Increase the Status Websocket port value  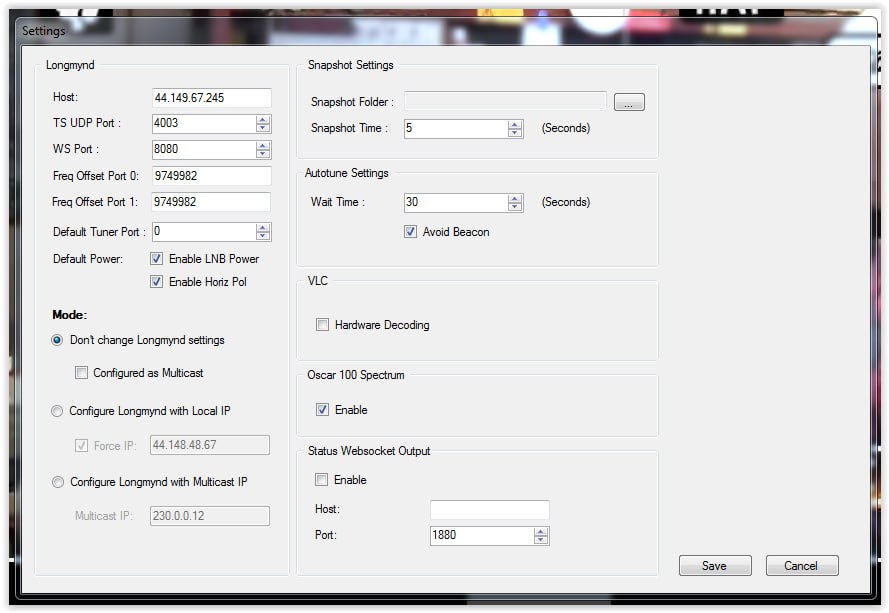pyautogui.click(x=541, y=531)
